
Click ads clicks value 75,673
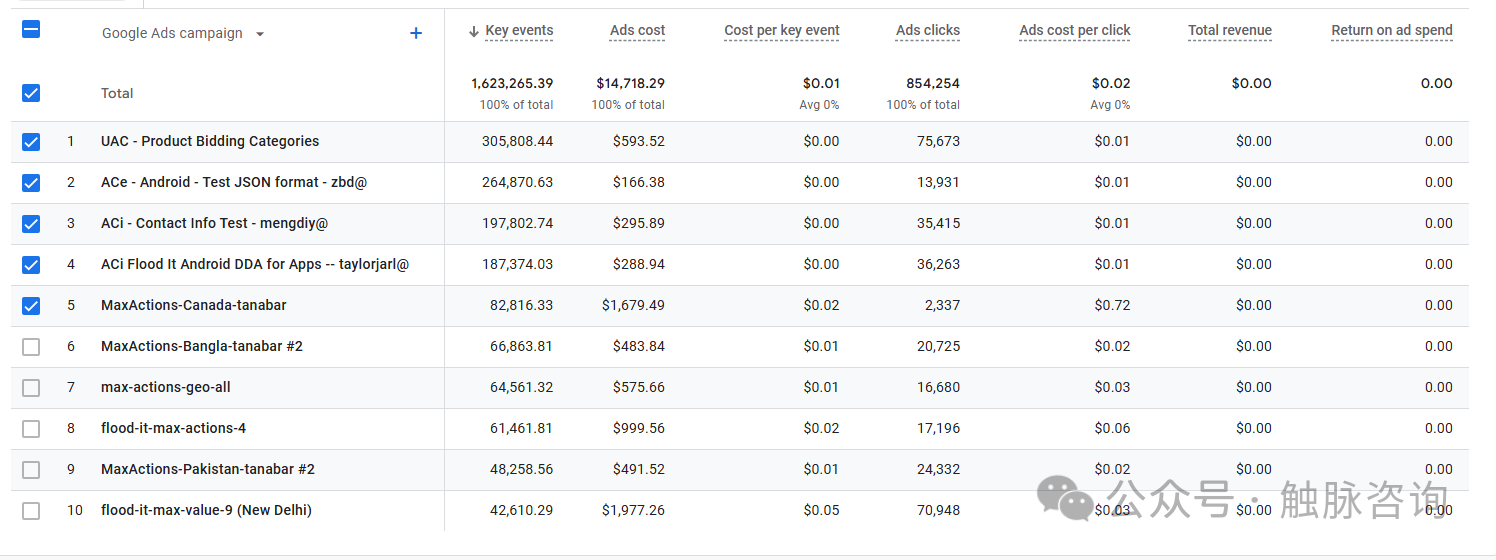click(x=938, y=141)
